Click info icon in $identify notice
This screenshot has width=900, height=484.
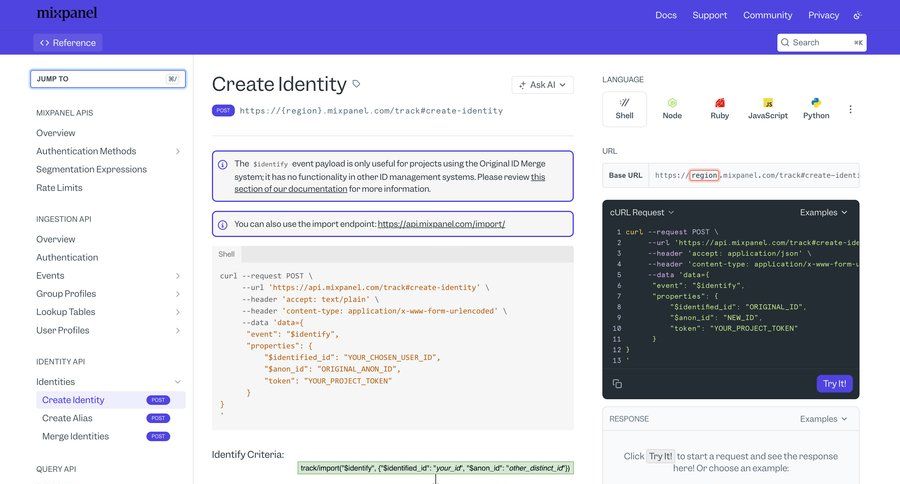point(223,165)
